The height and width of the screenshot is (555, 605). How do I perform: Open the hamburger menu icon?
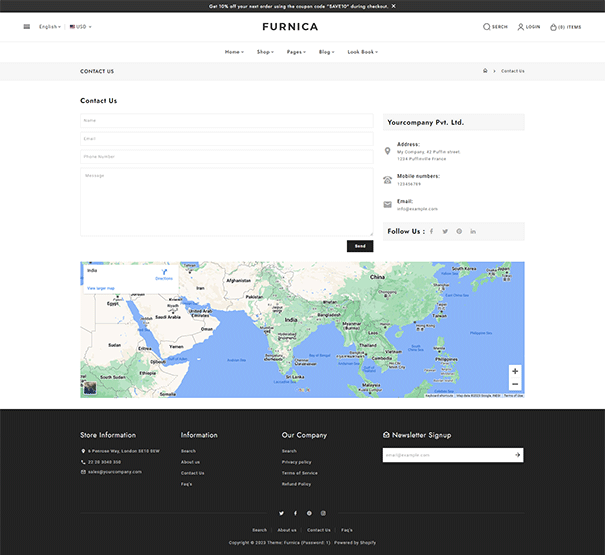[x=27, y=27]
